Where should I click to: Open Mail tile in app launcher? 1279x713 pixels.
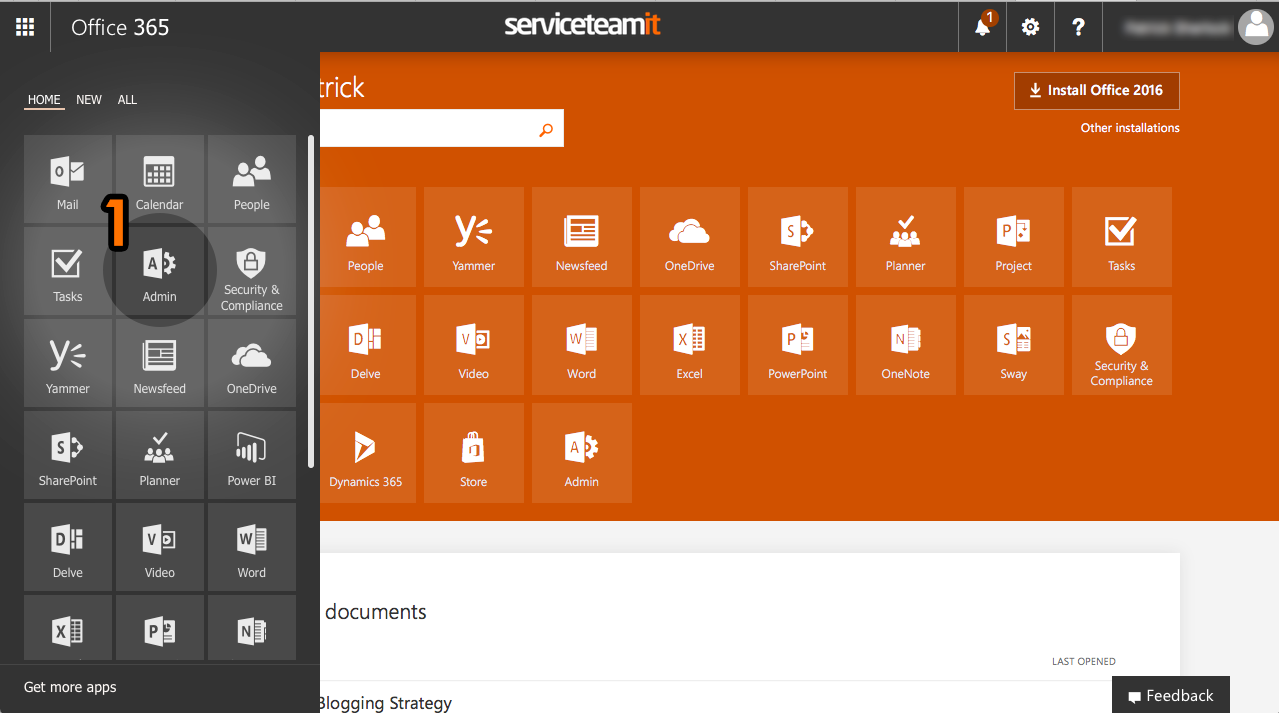pos(68,179)
